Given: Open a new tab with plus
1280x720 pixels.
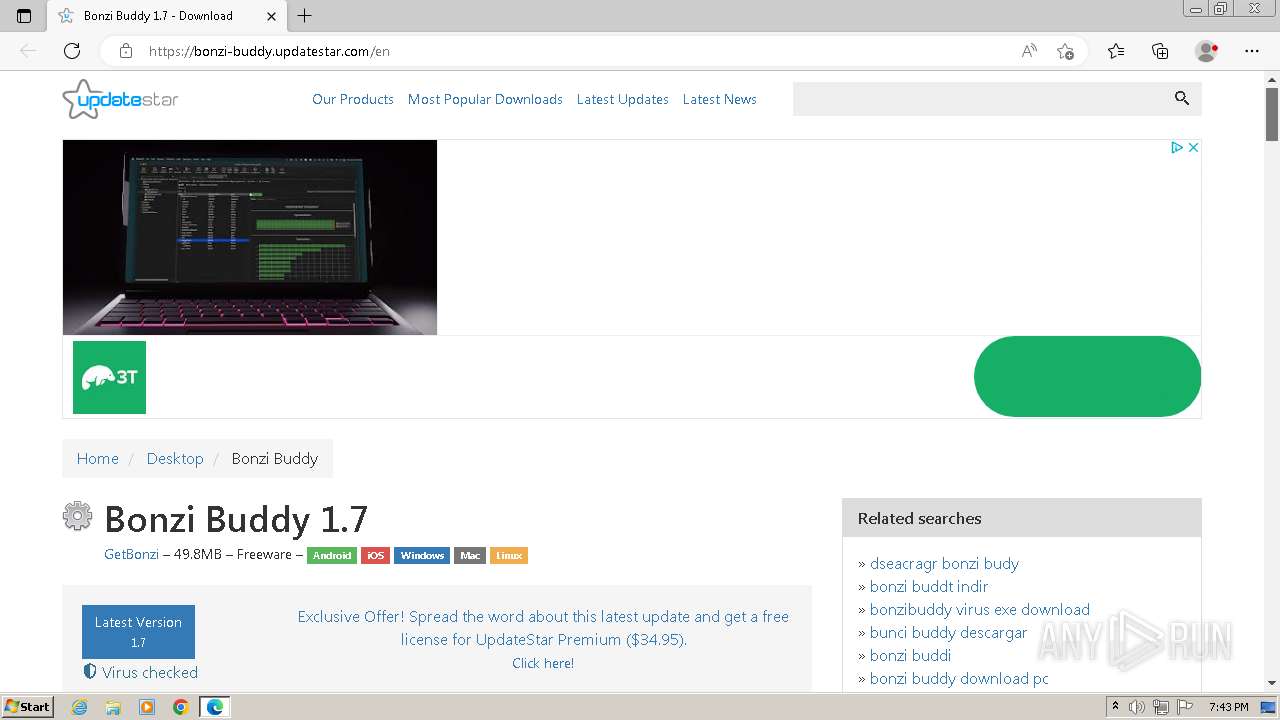Looking at the screenshot, I should click(x=305, y=16).
